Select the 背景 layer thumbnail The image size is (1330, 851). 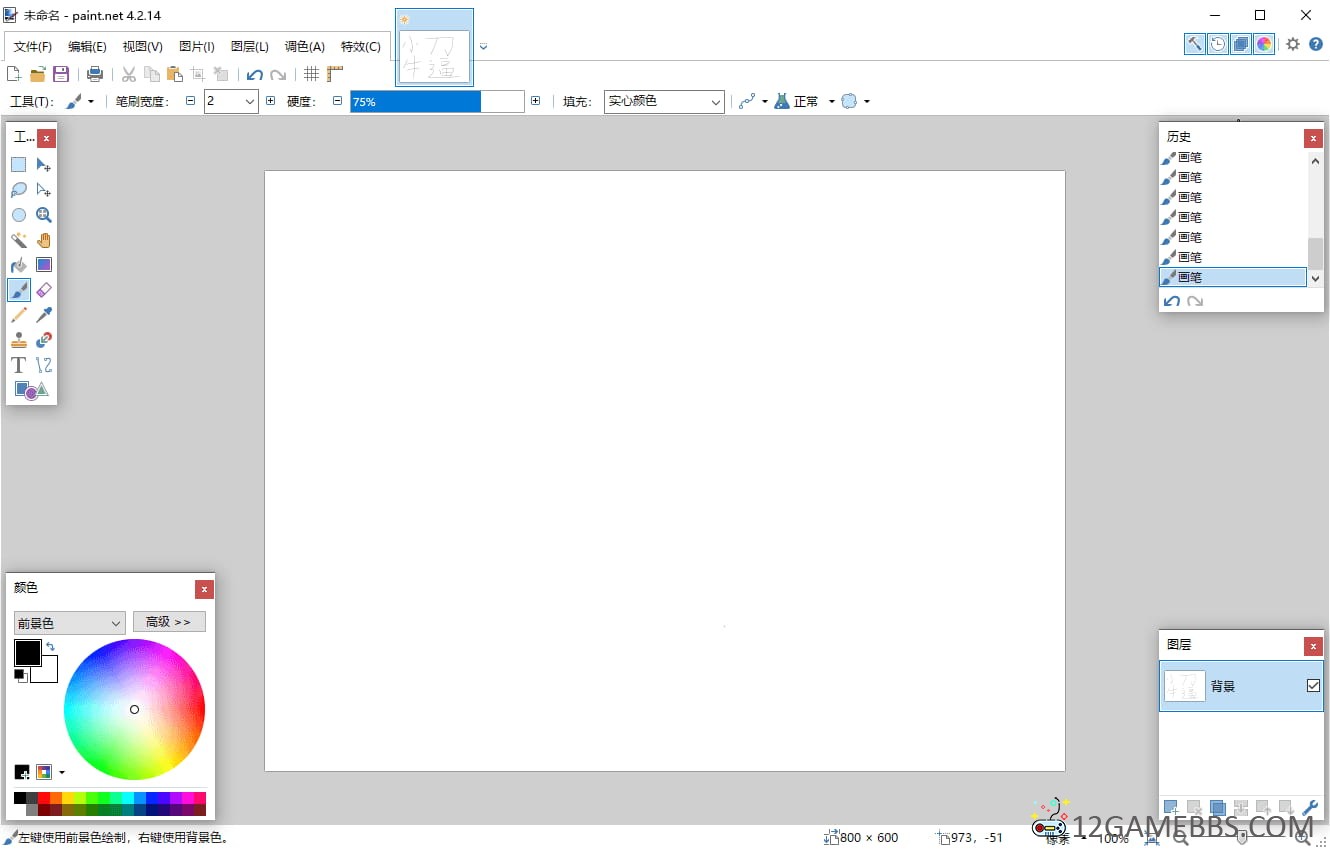1185,686
